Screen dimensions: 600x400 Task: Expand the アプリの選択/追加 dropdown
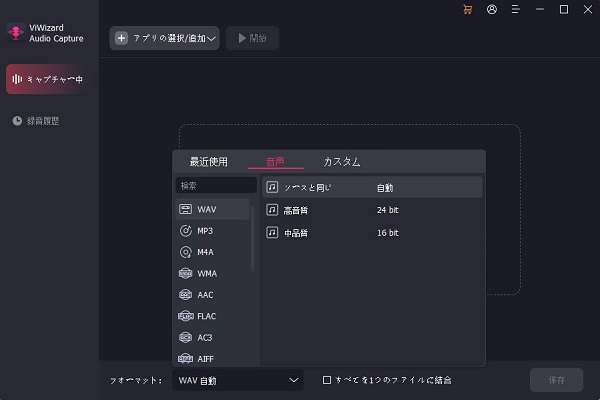coord(165,38)
